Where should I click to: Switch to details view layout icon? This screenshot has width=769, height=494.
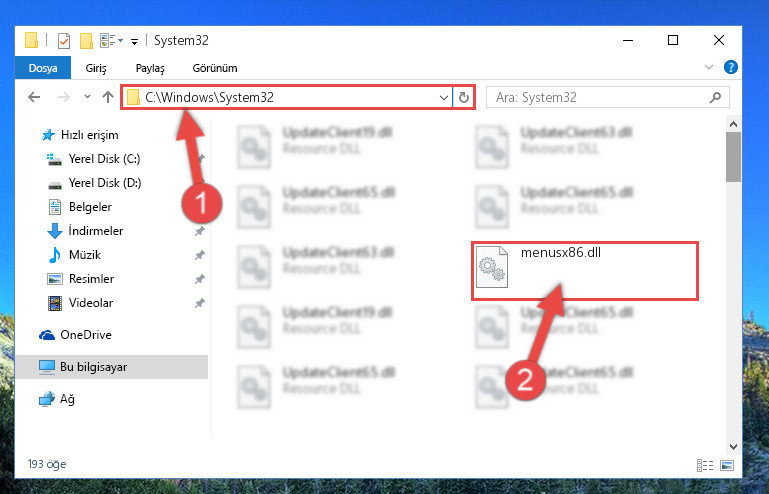pyautogui.click(x=705, y=465)
